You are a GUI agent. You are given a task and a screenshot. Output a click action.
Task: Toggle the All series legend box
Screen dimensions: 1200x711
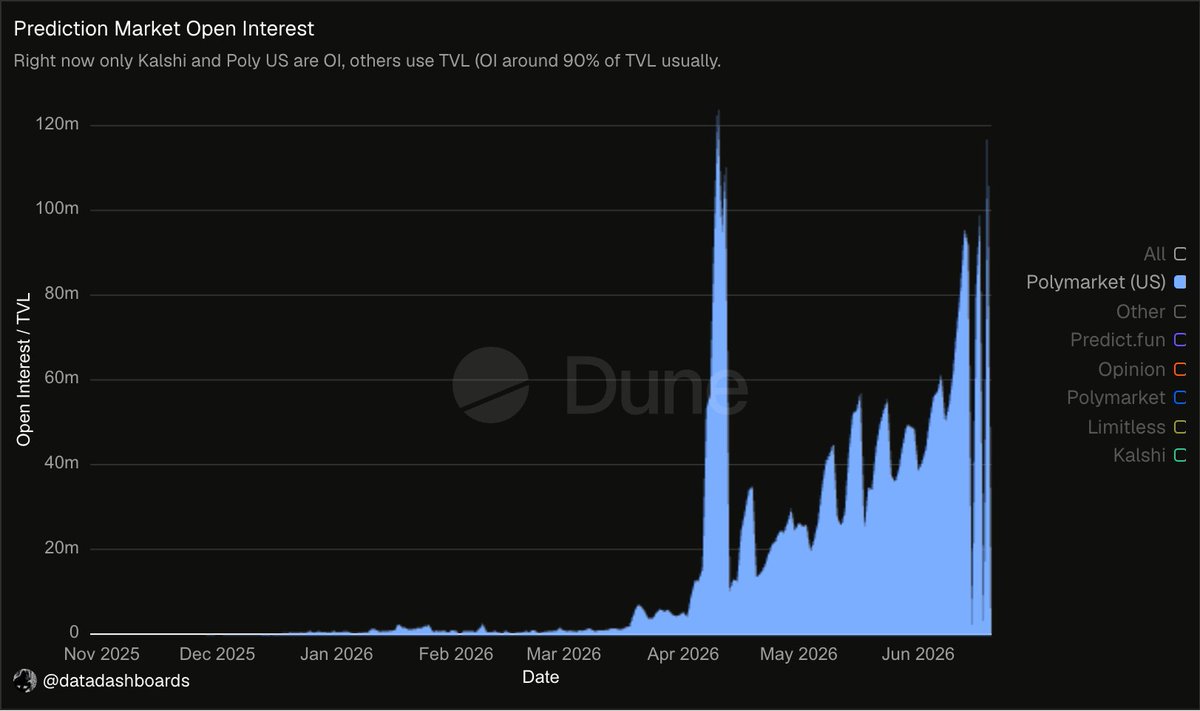pos(1180,254)
